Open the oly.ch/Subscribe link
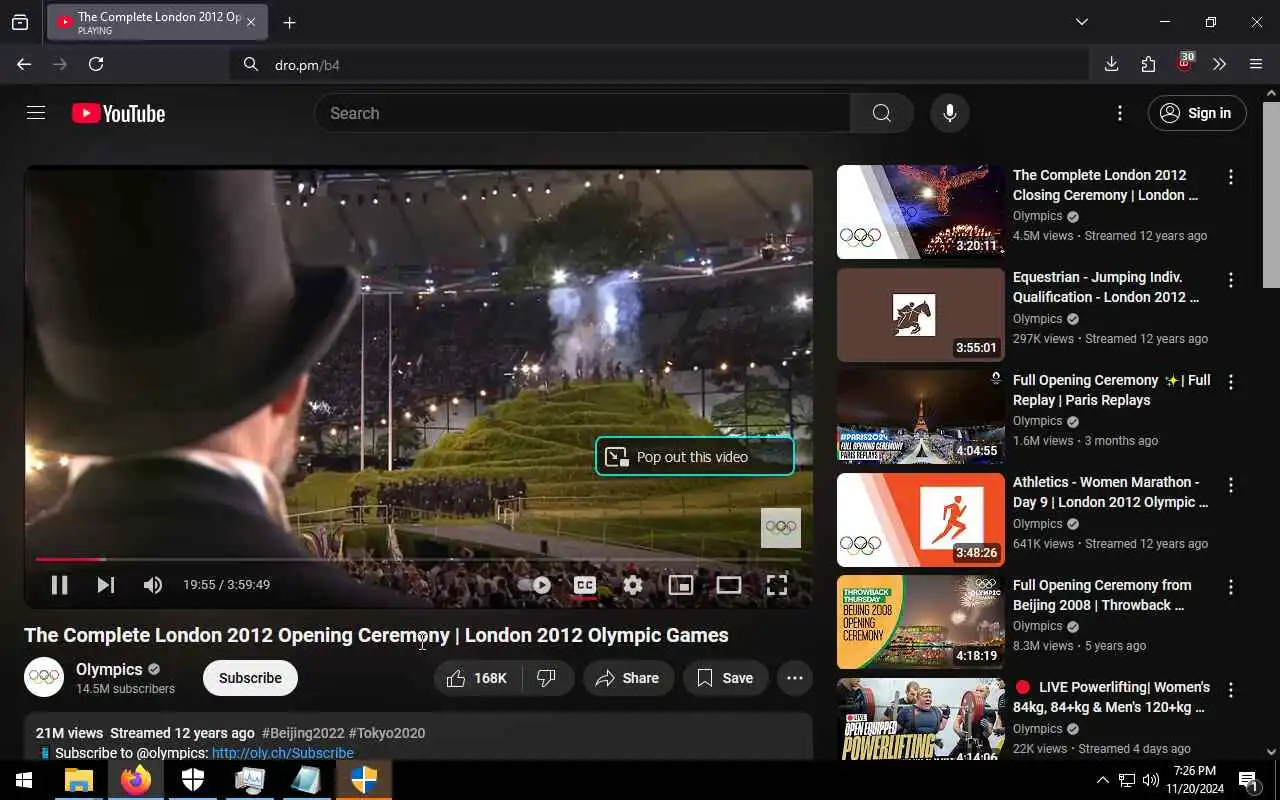This screenshot has width=1280, height=800. coord(283,753)
